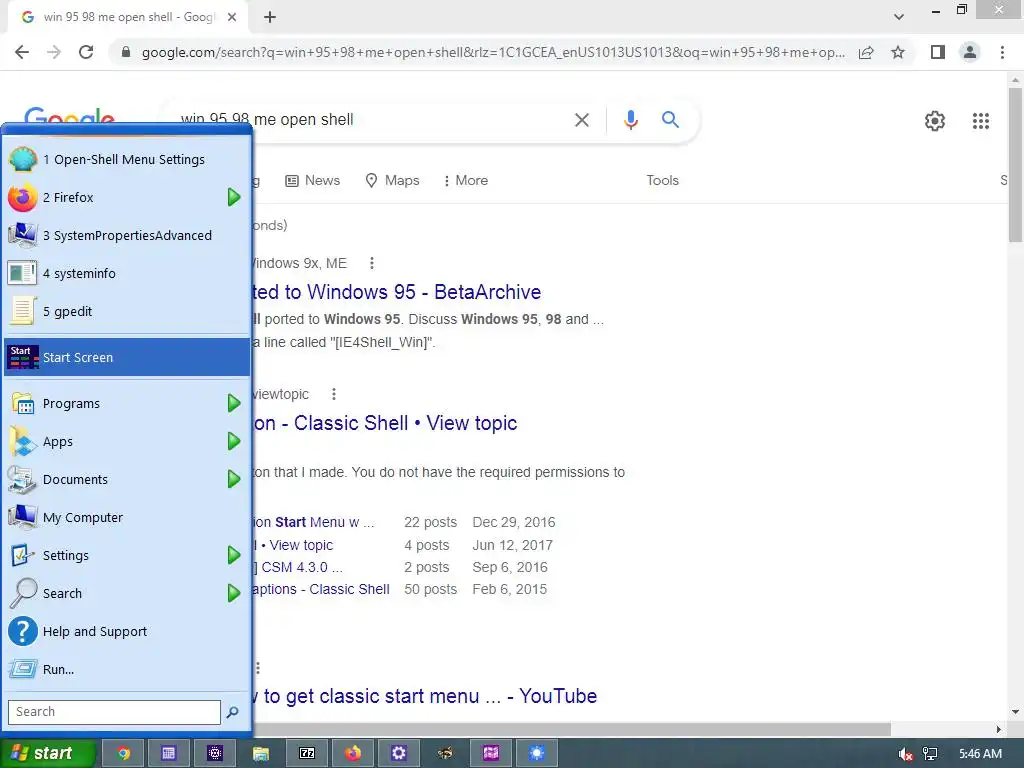Expand the Firefox submenu arrow
Image resolution: width=1024 pixels, height=768 pixels.
[x=234, y=197]
